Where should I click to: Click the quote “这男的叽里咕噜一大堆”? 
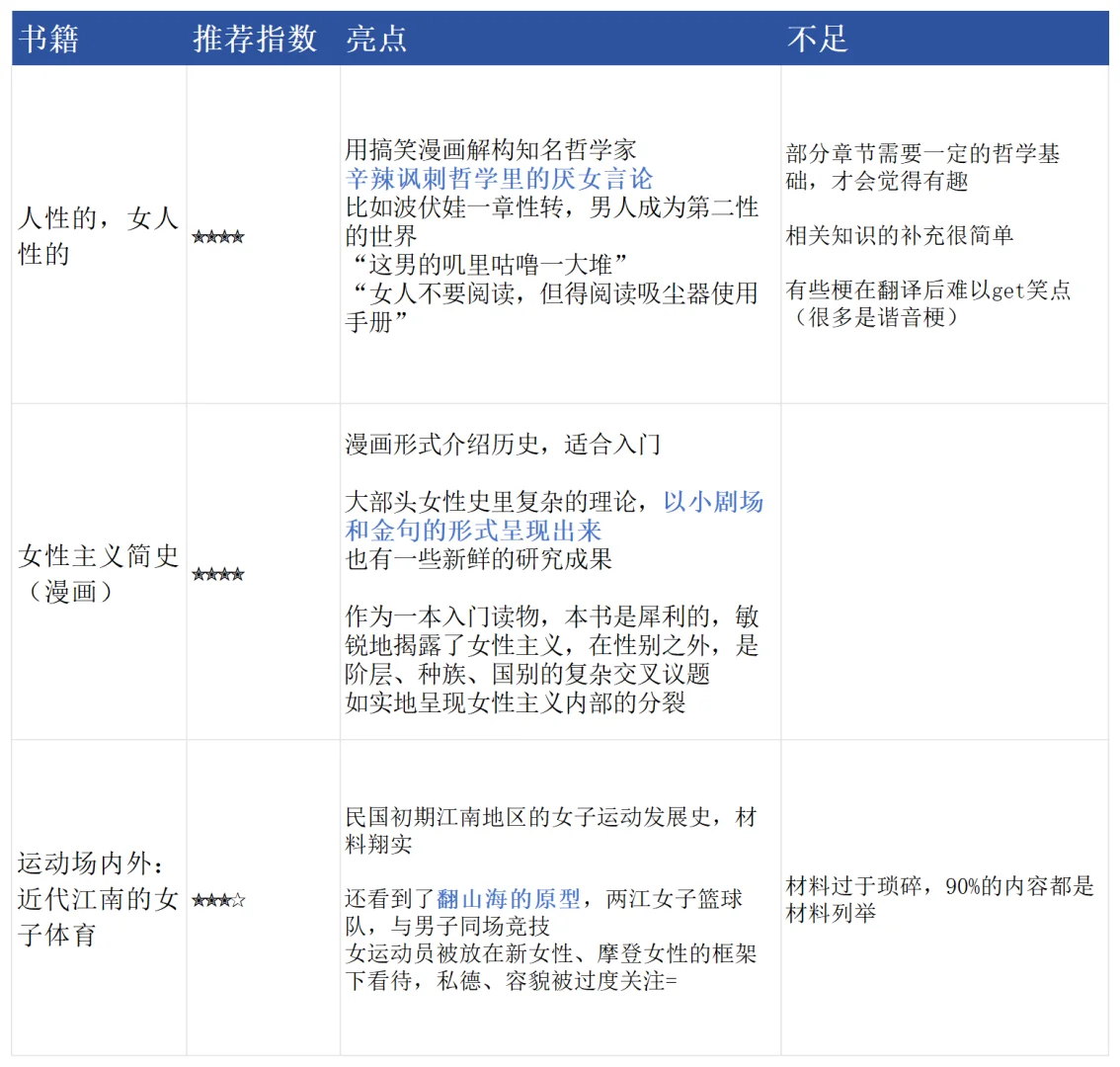490,265
